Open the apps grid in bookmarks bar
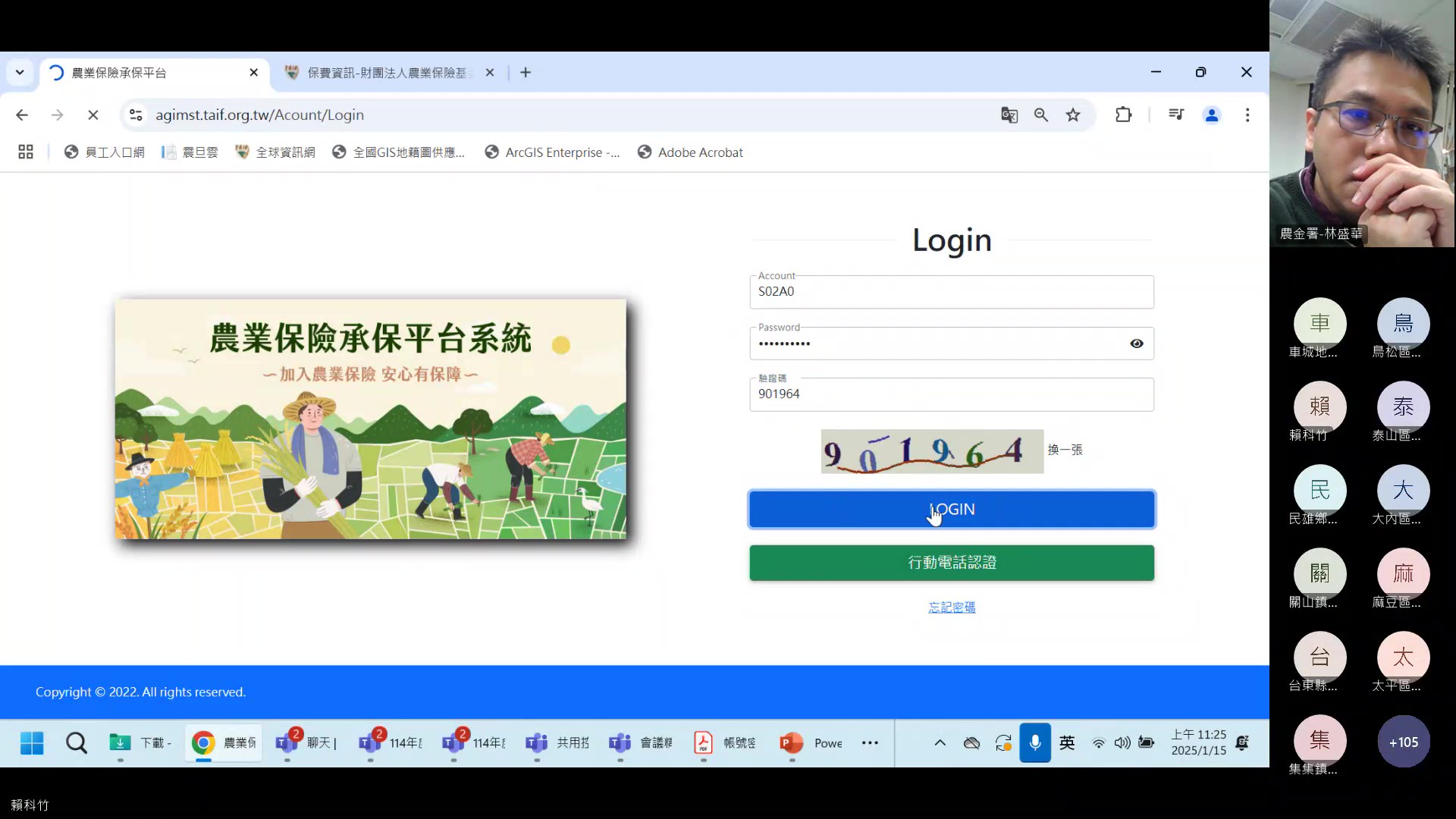Viewport: 1456px width, 819px height. 26,152
